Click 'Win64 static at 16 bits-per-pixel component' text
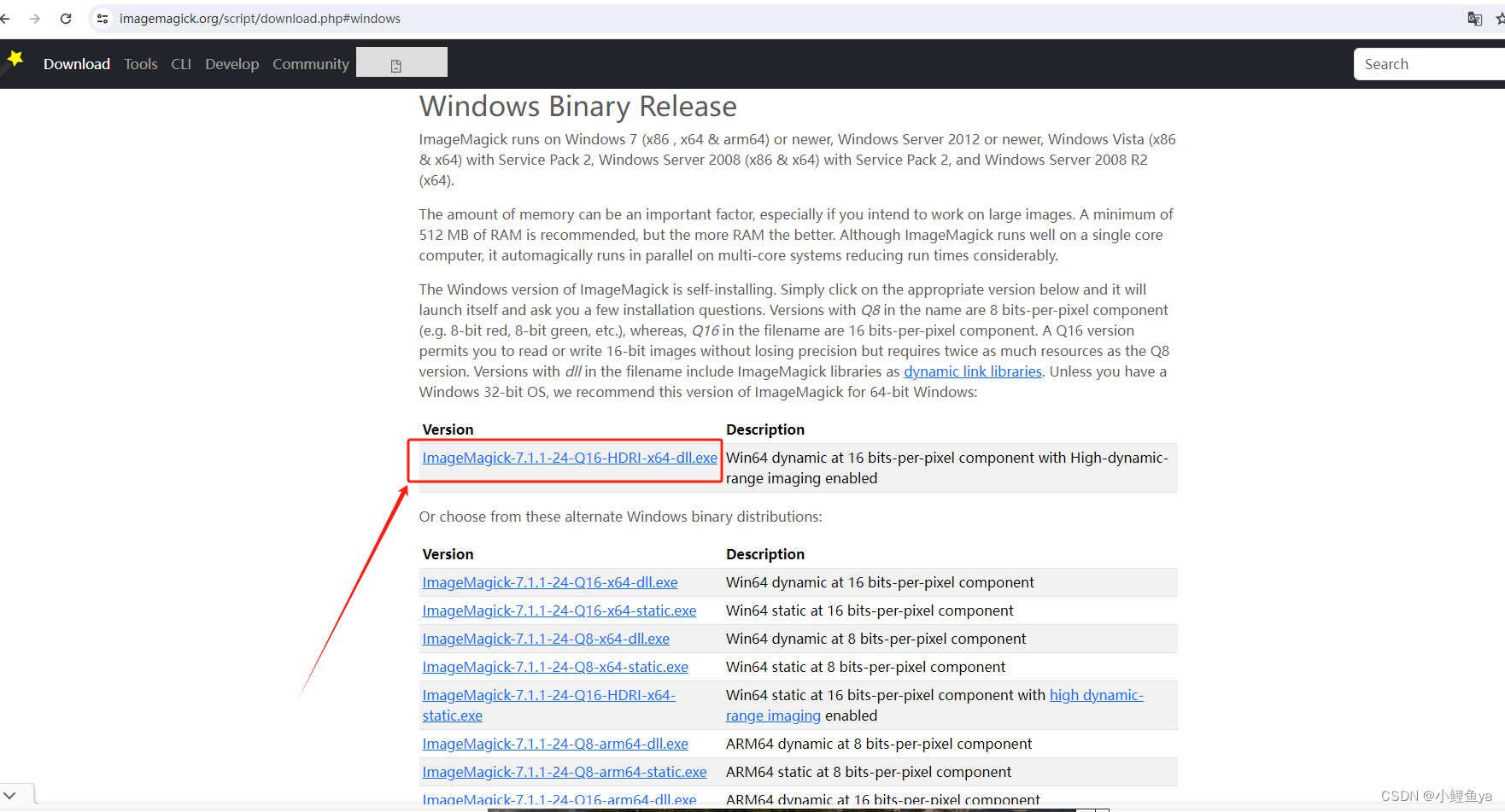 (x=870, y=610)
